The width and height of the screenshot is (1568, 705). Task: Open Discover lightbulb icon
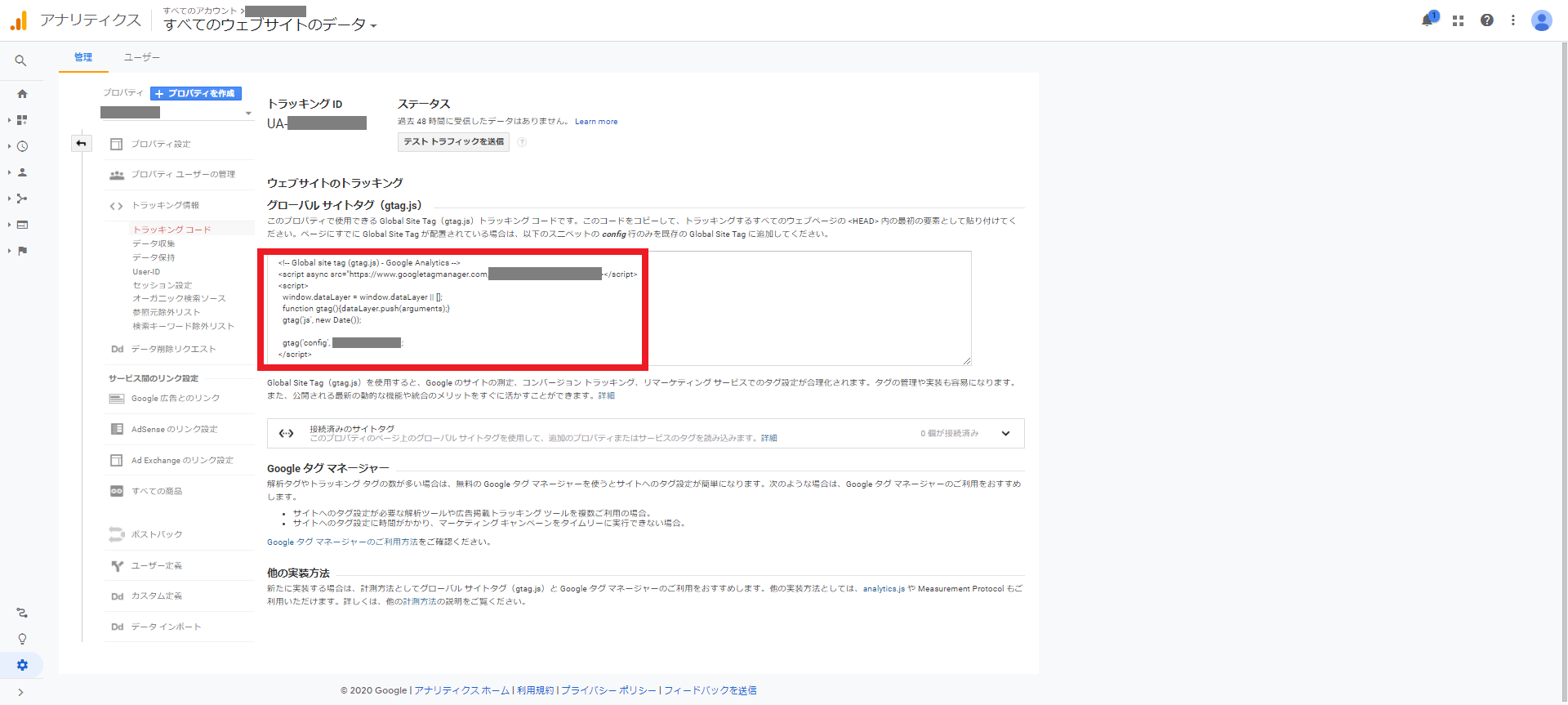click(x=22, y=639)
